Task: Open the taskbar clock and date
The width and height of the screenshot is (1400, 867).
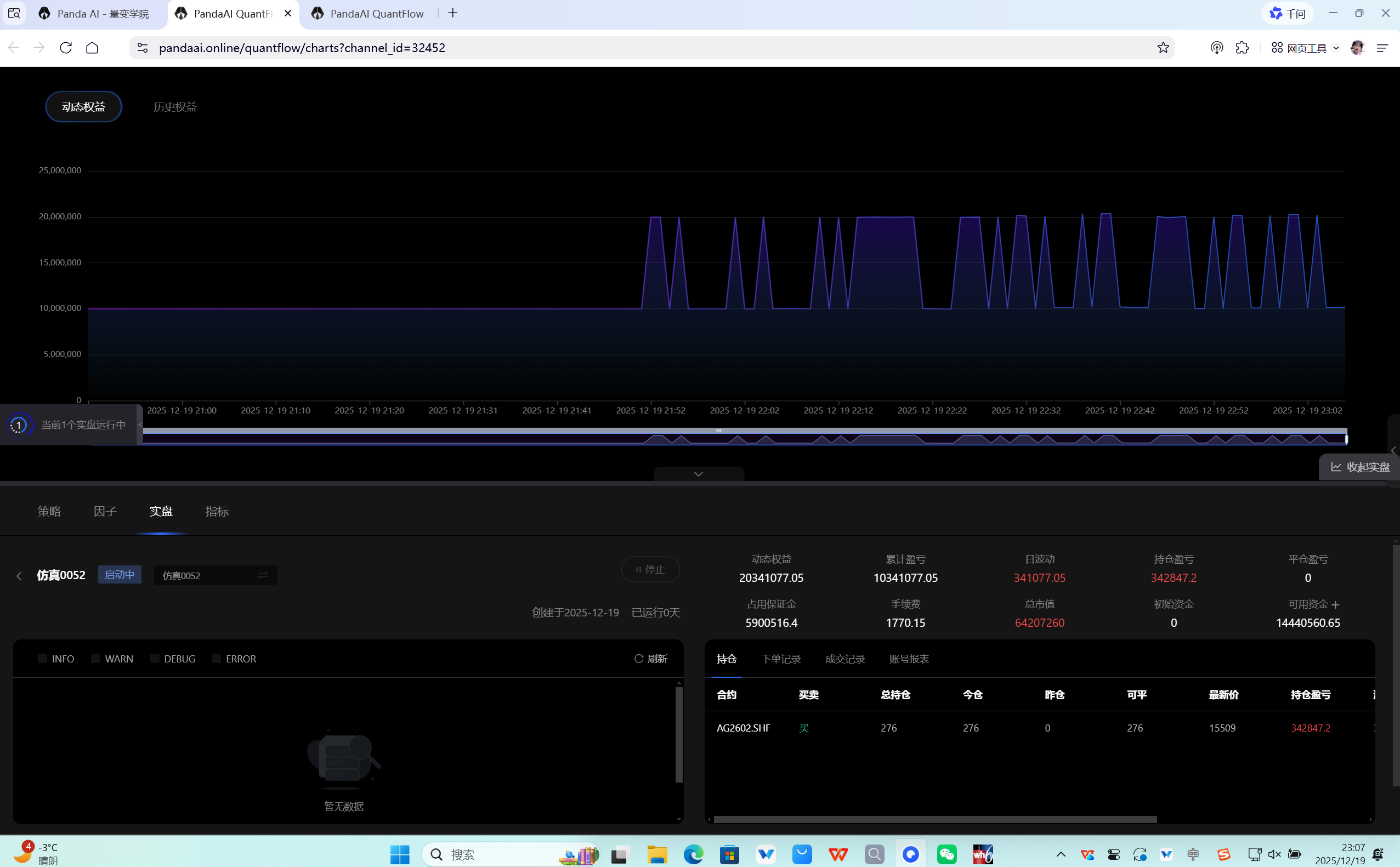Action: (1340, 854)
